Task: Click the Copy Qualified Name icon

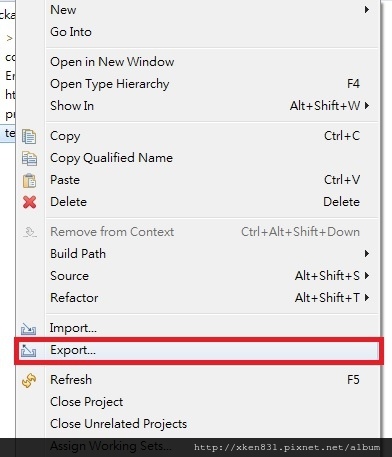Action: [29, 158]
